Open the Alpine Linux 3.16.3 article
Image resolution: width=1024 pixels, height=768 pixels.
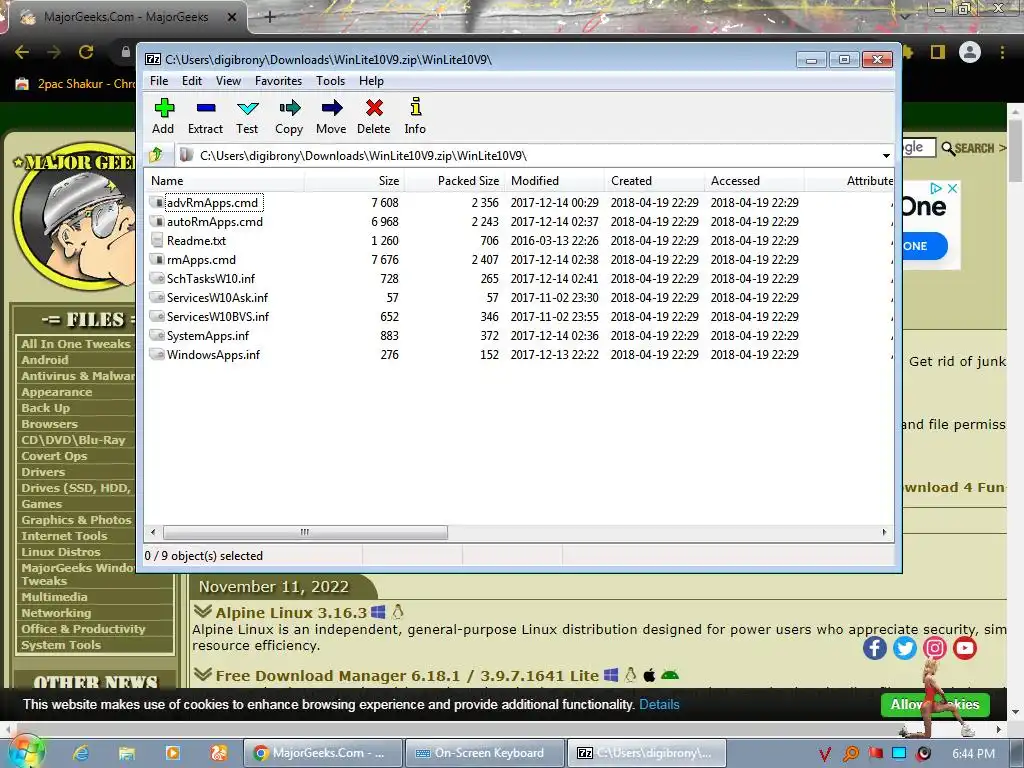coord(291,613)
